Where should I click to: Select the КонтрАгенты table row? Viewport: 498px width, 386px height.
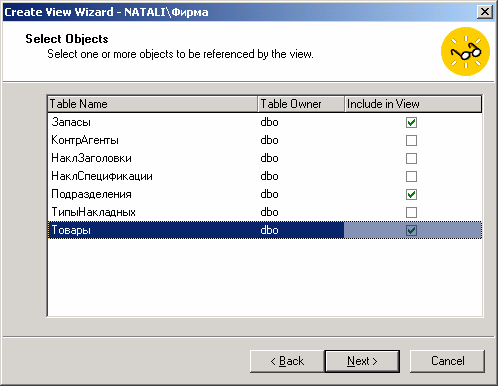click(x=265, y=140)
